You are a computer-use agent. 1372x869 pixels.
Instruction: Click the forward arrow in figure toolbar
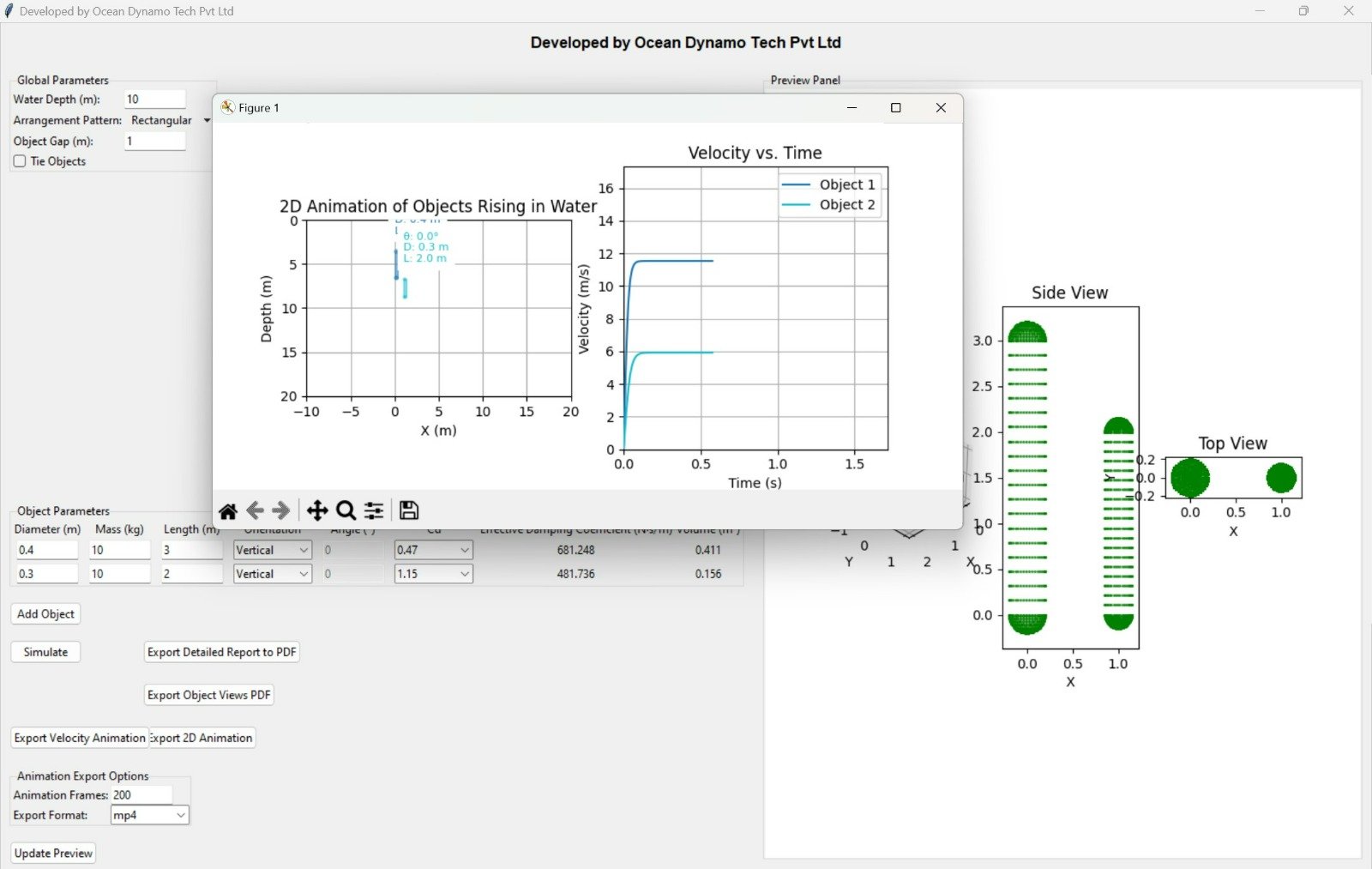[x=281, y=511]
